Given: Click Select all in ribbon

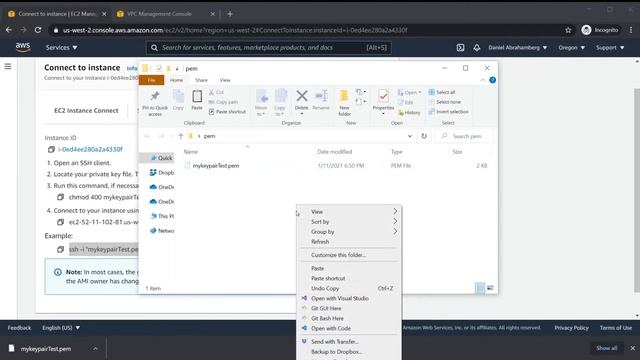Looking at the screenshot, I should 442,92.
